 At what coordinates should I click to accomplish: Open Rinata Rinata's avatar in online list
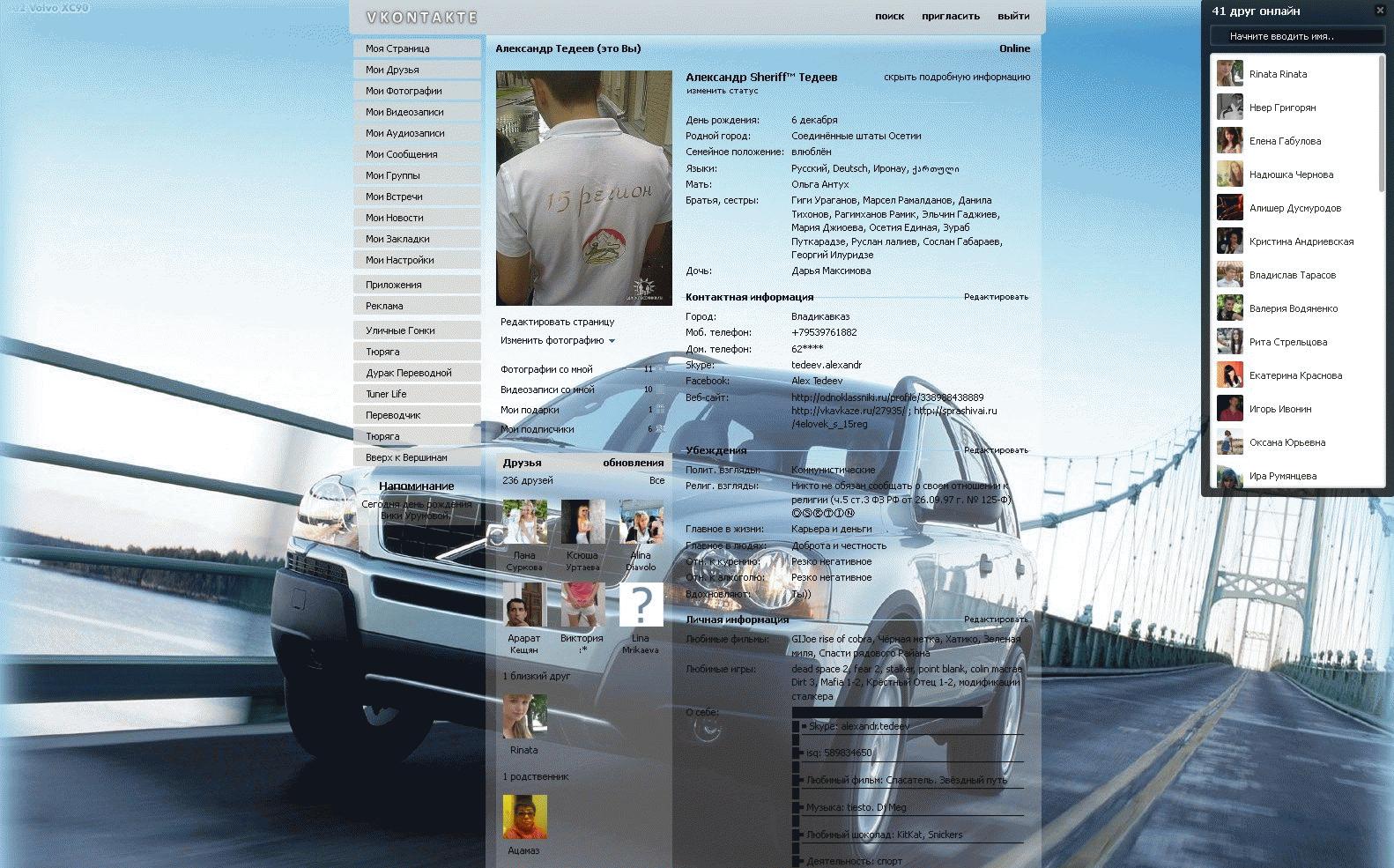(x=1230, y=73)
